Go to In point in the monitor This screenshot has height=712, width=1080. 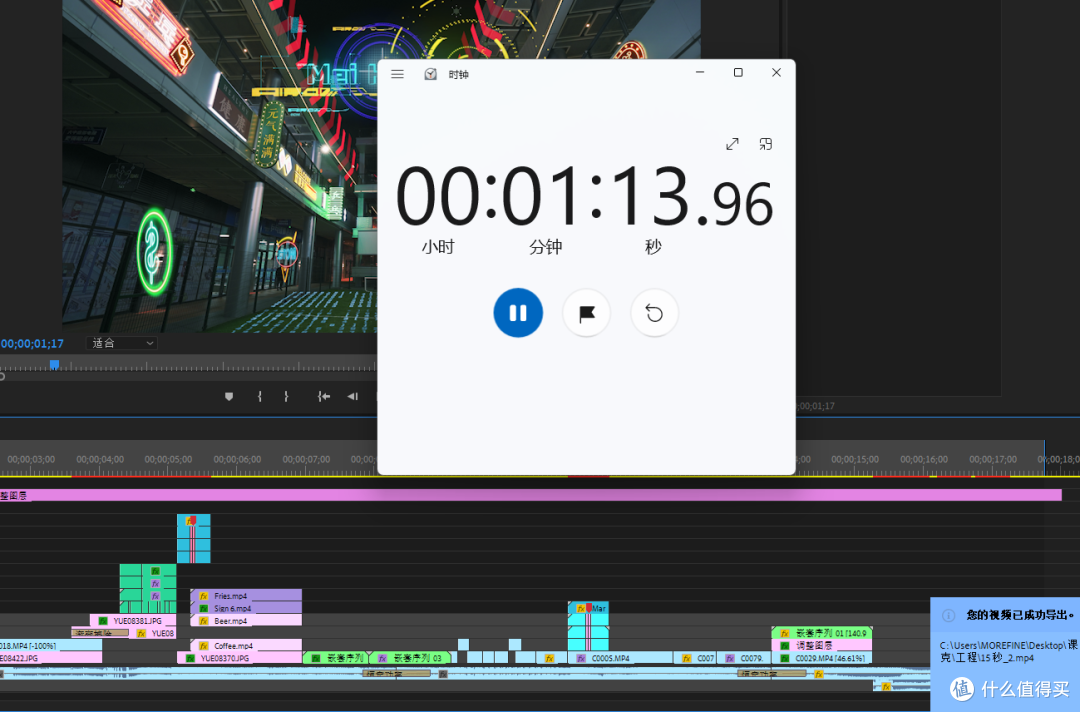[324, 397]
